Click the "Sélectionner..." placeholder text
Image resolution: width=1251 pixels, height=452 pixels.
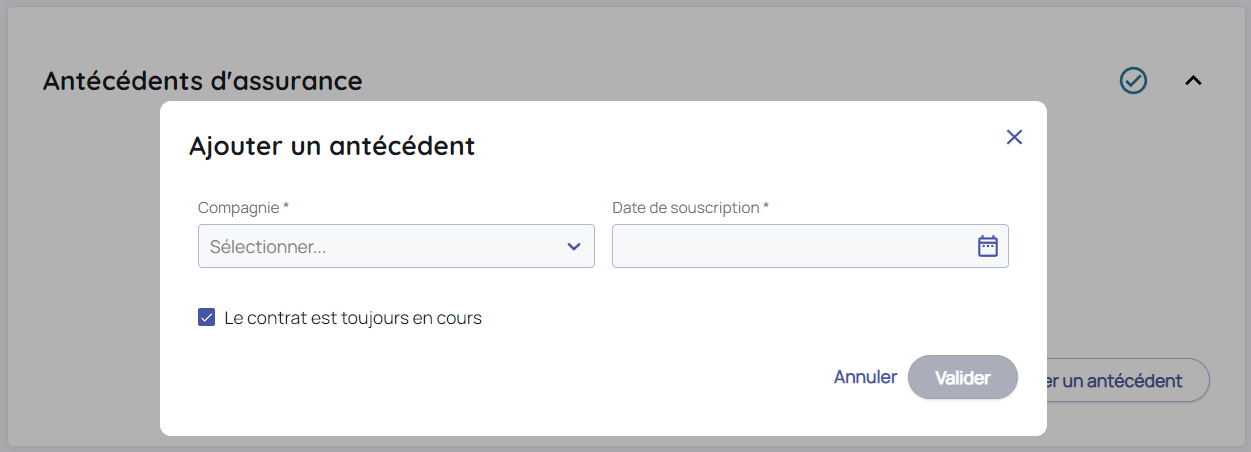(x=268, y=247)
